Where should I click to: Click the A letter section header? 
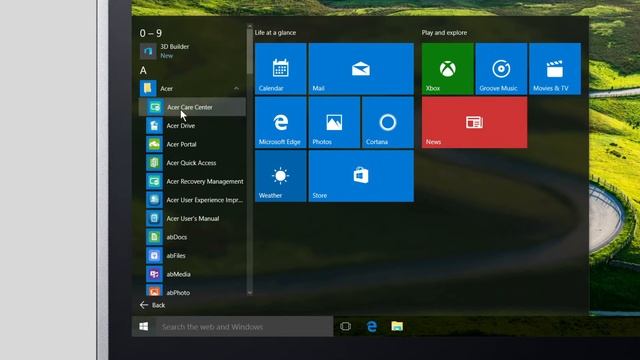pyautogui.click(x=143, y=70)
